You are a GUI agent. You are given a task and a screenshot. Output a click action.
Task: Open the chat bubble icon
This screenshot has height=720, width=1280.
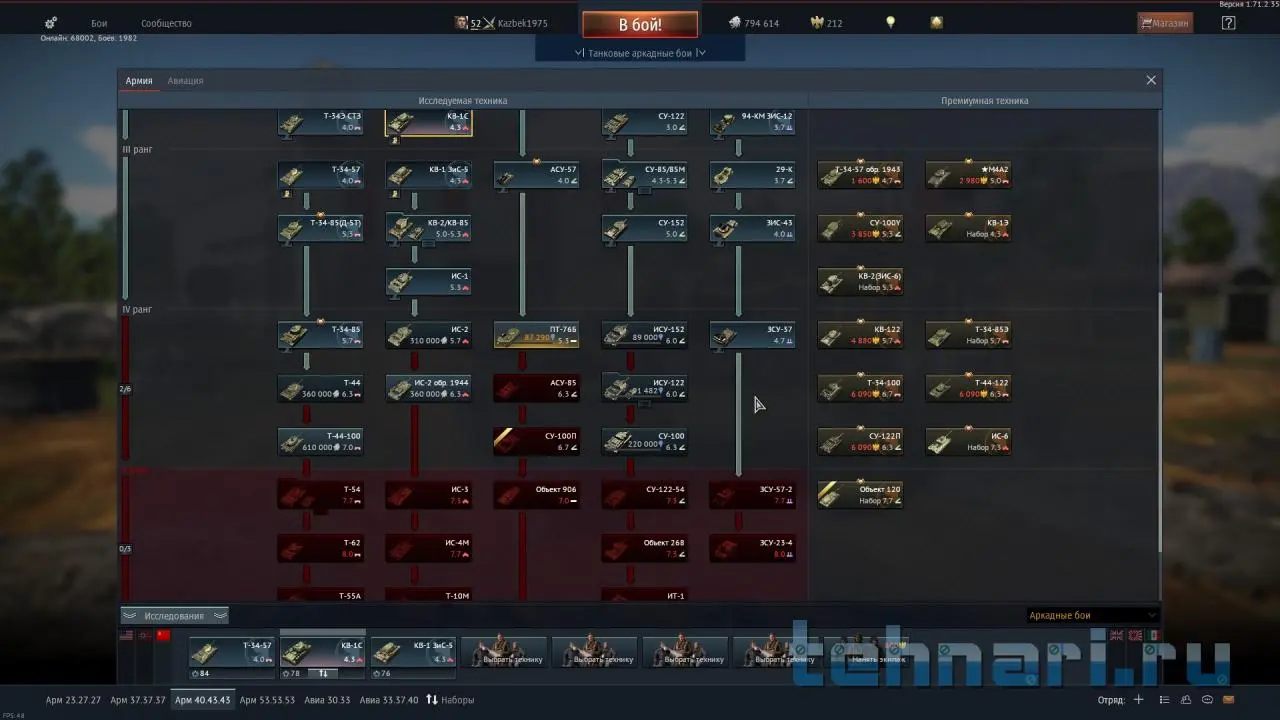pos(1207,700)
